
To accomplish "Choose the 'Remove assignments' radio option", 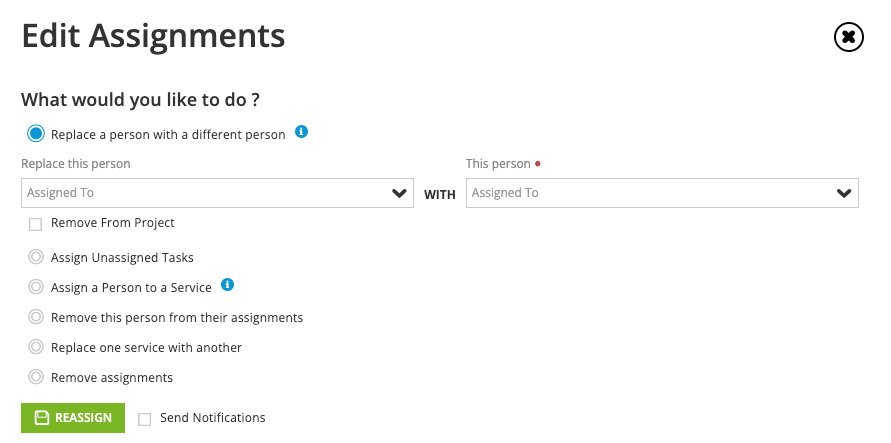I will tap(36, 377).
